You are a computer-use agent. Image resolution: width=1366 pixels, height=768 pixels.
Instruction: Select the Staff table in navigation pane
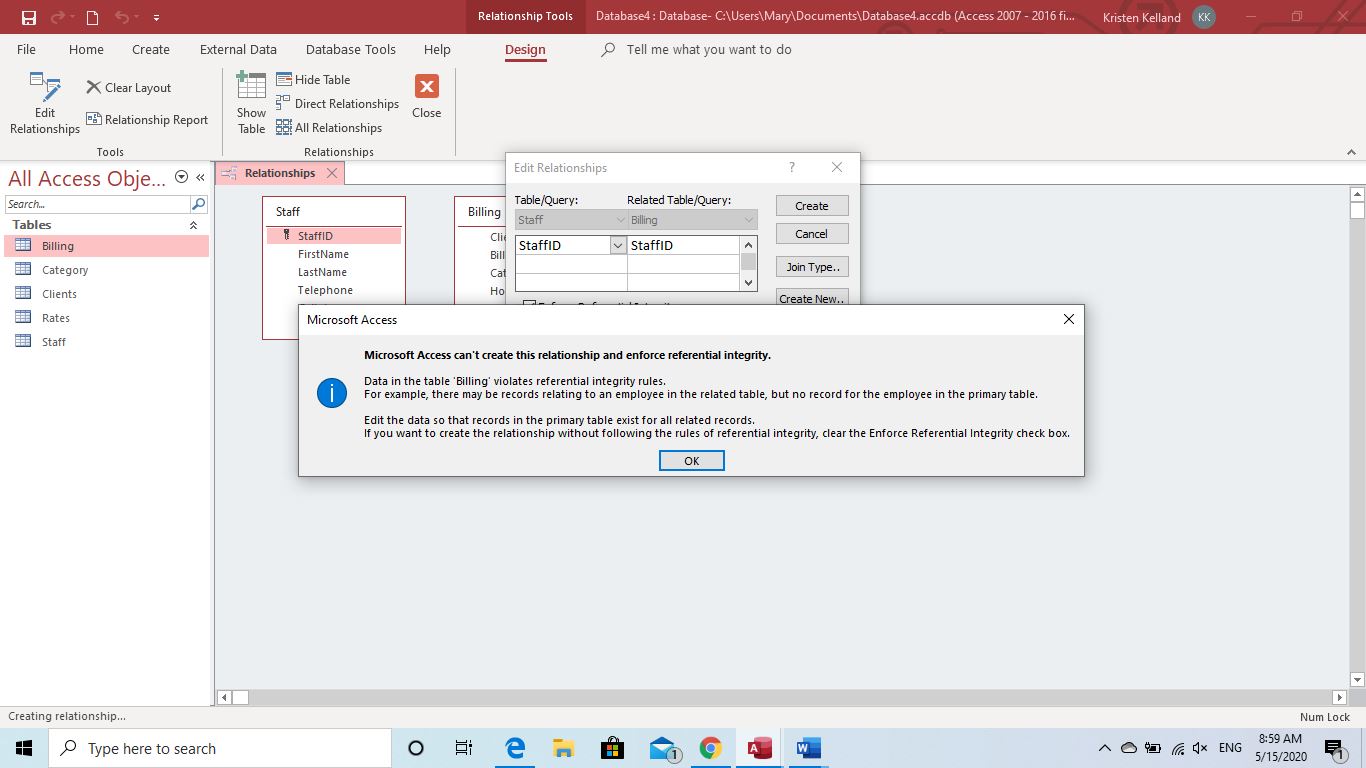click(106, 342)
